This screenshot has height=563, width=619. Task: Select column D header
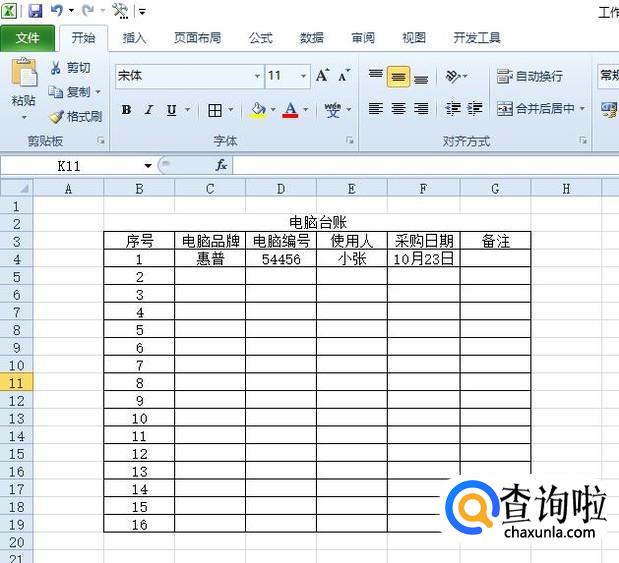tap(281, 189)
